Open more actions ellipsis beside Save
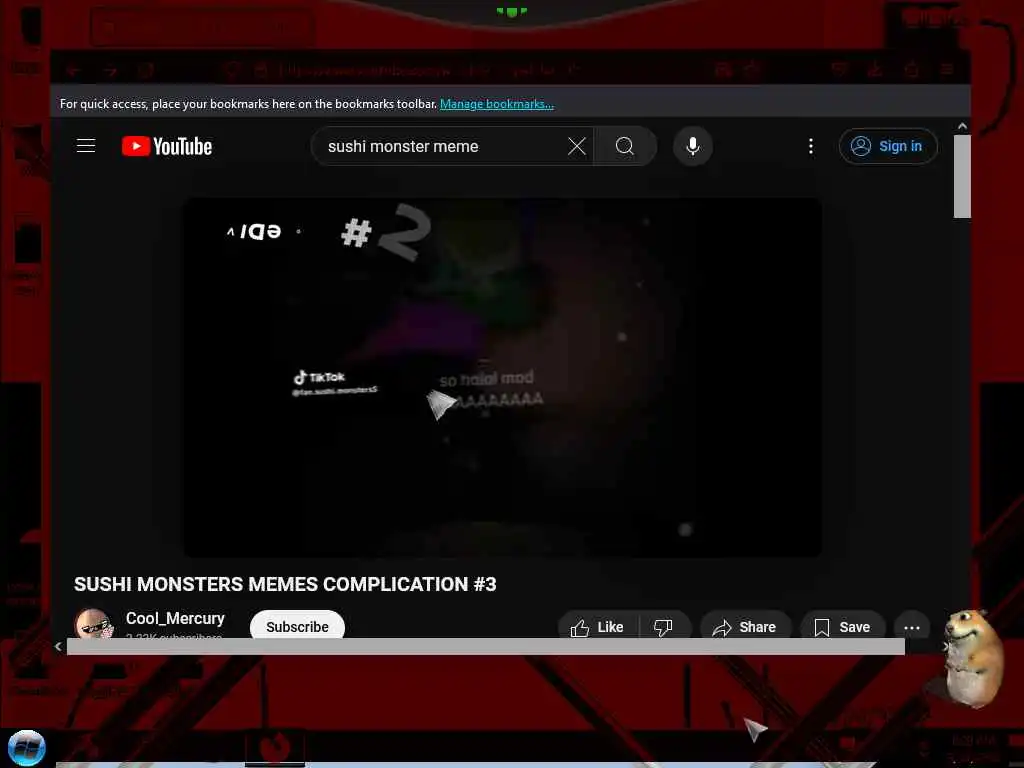This screenshot has width=1024, height=768. (x=912, y=627)
